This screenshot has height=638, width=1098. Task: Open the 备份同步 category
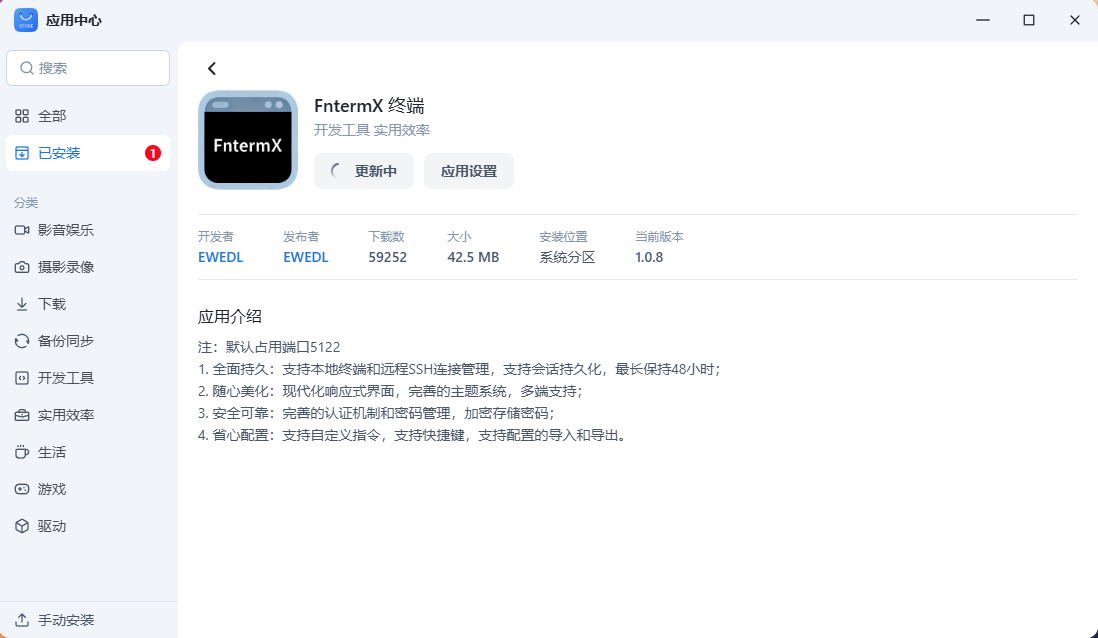88,341
